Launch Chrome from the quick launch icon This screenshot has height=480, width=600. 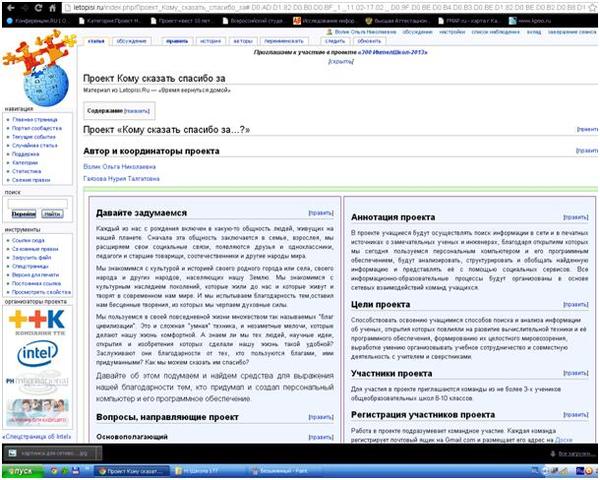[54, 471]
